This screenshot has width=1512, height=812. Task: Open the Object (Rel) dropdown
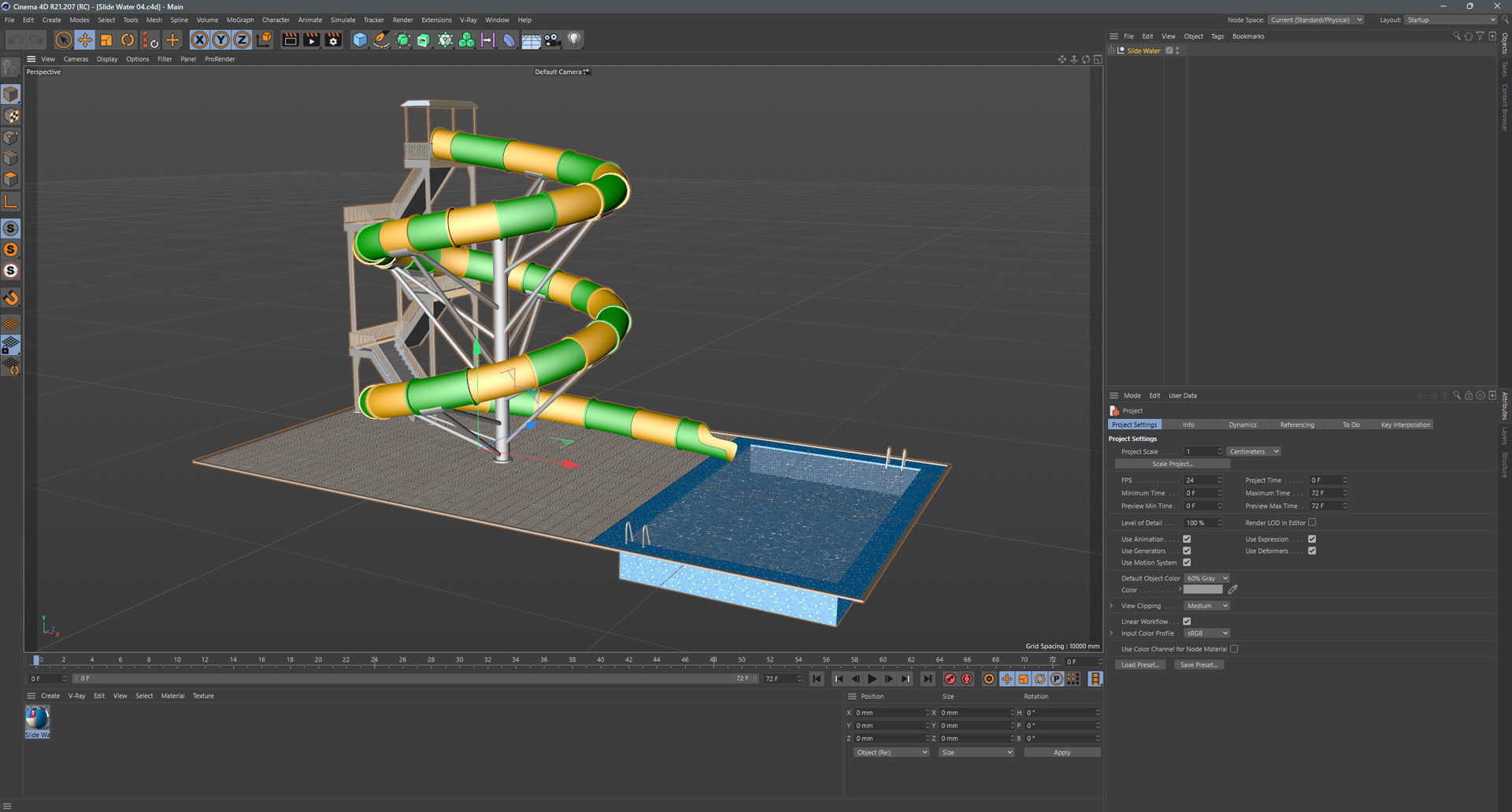point(891,752)
